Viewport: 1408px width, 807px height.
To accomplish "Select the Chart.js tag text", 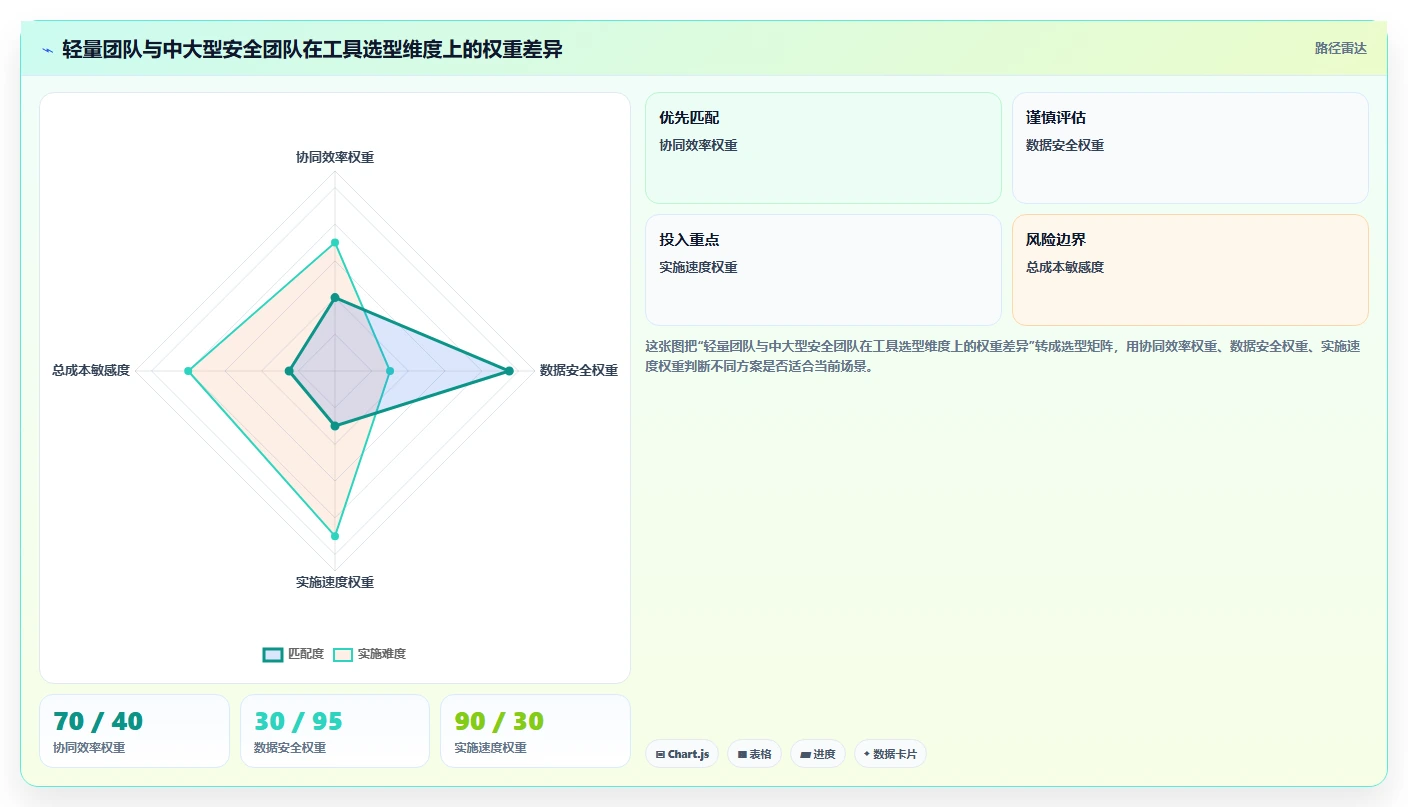I will (688, 754).
